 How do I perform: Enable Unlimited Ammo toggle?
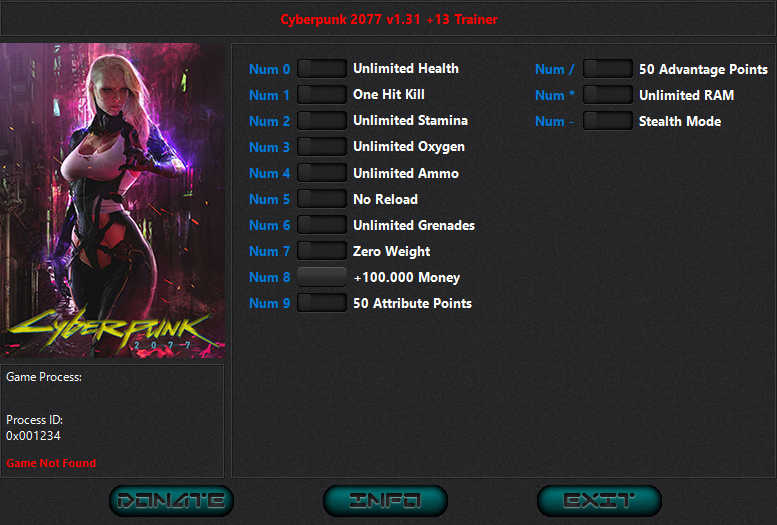pos(322,173)
